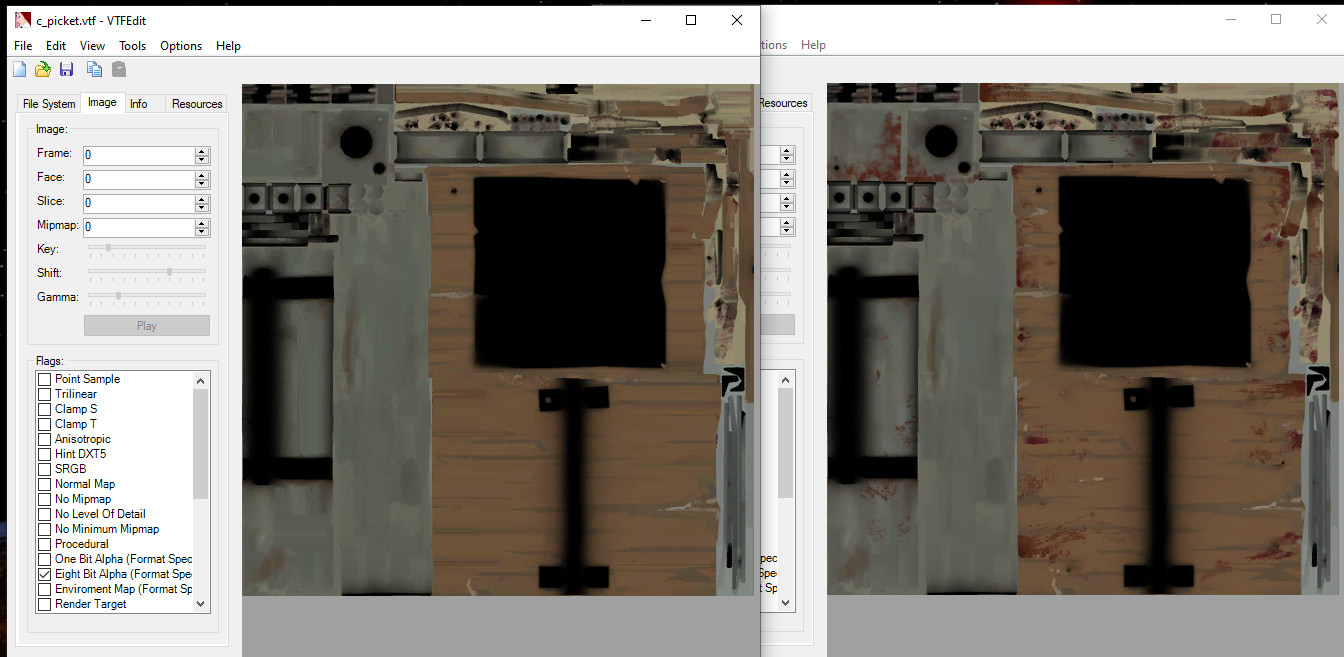Toggle the Normal Map flag checkbox

pos(44,484)
